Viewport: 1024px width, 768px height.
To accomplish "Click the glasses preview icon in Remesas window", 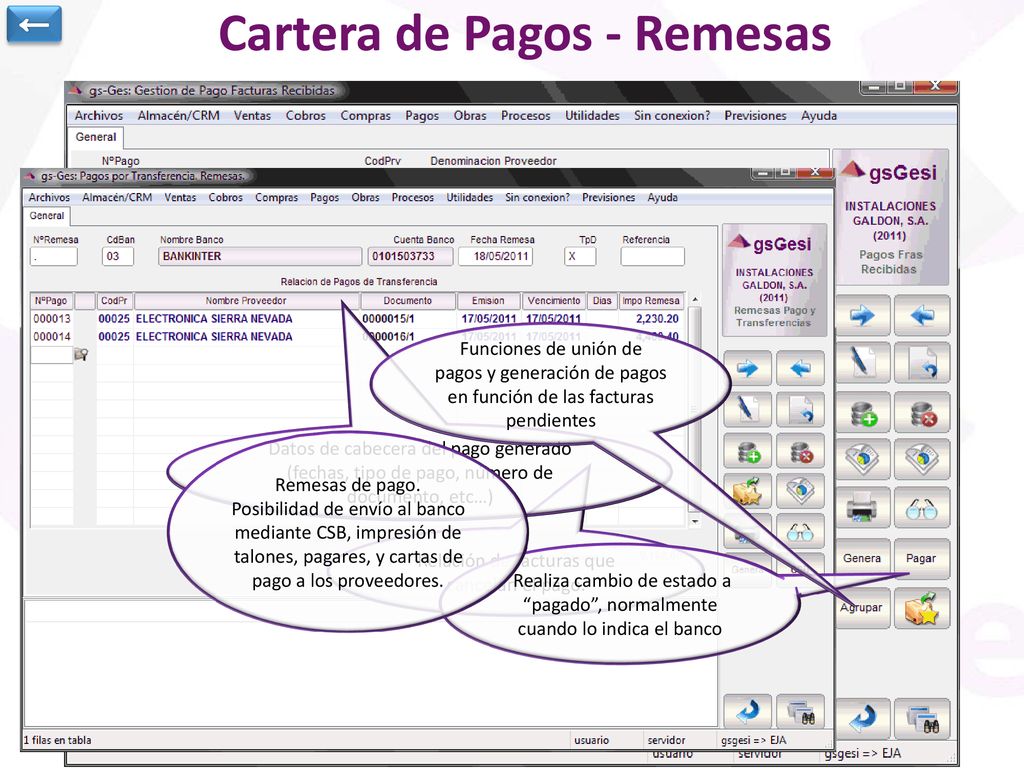I will tap(800, 532).
